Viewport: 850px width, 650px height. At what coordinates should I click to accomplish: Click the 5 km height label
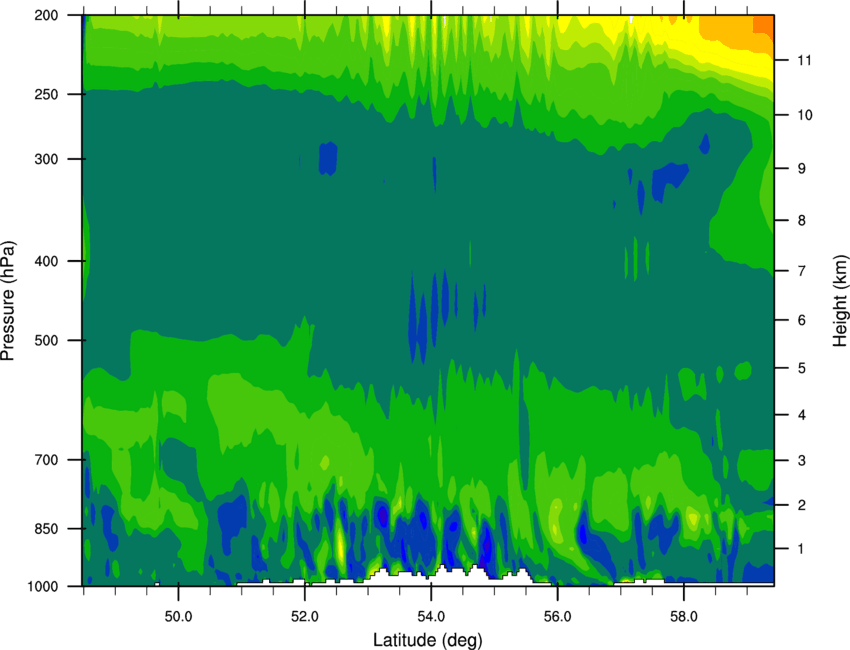tap(802, 369)
